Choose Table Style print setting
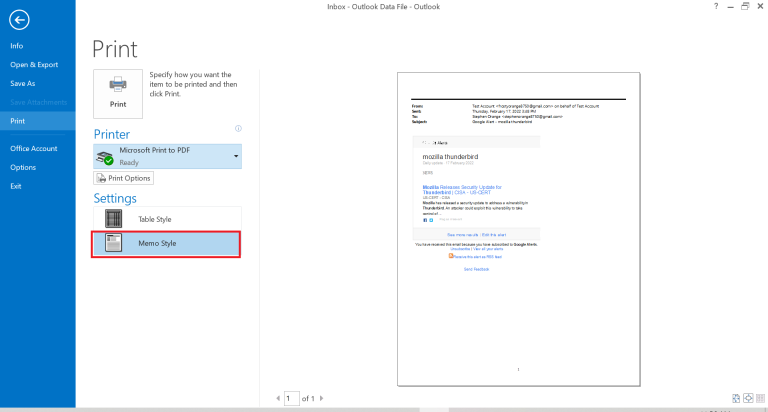768x412 pixels. pos(167,219)
